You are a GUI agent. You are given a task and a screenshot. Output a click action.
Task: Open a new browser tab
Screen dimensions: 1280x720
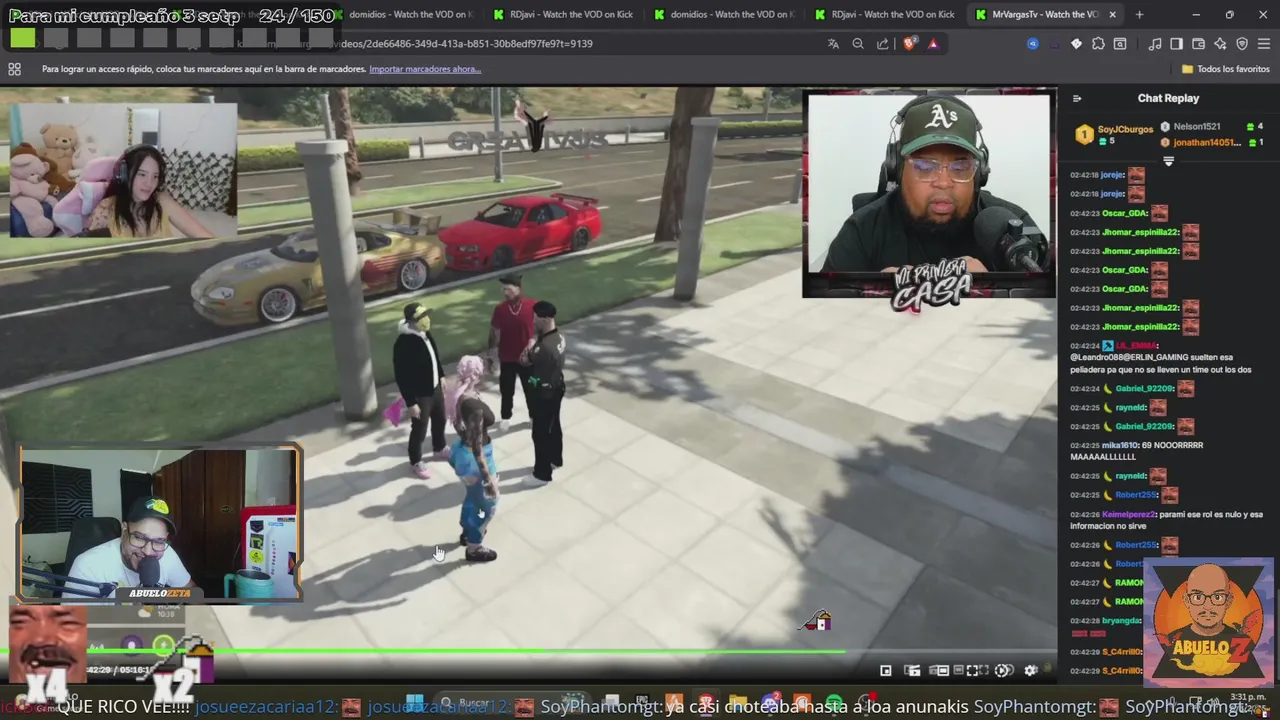click(1139, 14)
